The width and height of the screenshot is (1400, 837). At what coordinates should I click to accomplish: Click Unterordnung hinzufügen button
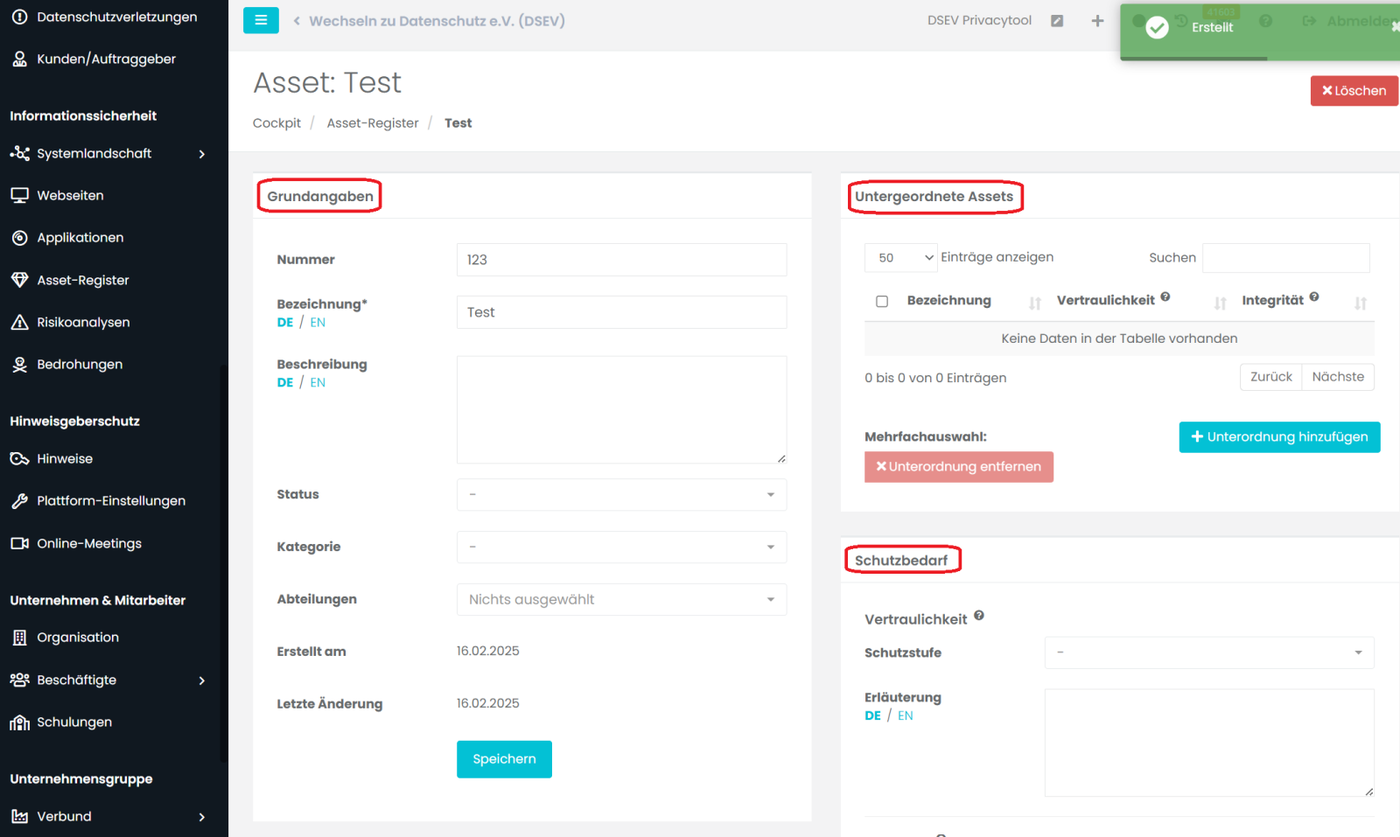(1279, 437)
